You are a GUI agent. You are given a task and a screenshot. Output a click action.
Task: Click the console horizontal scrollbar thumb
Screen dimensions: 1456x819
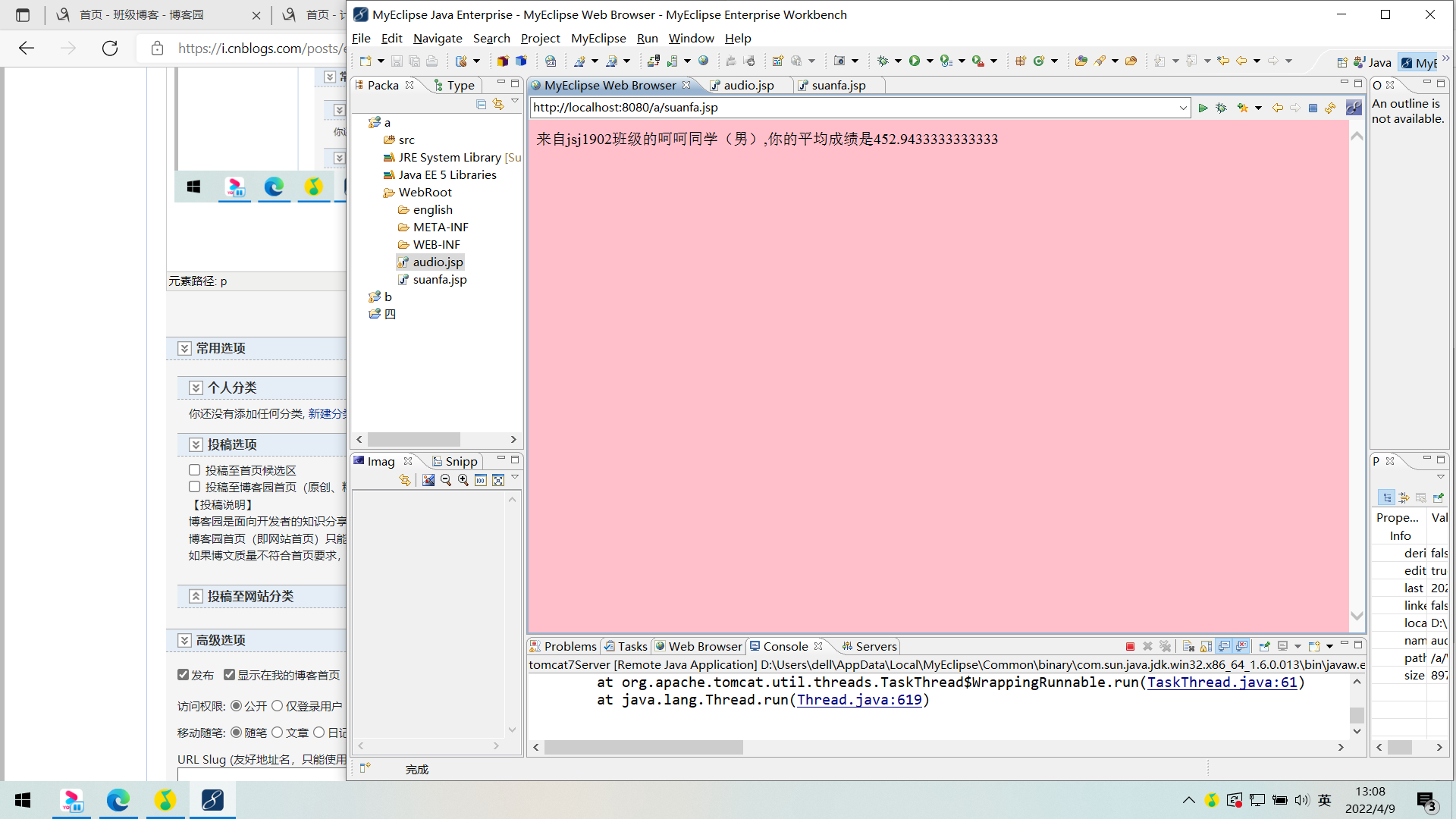click(643, 747)
